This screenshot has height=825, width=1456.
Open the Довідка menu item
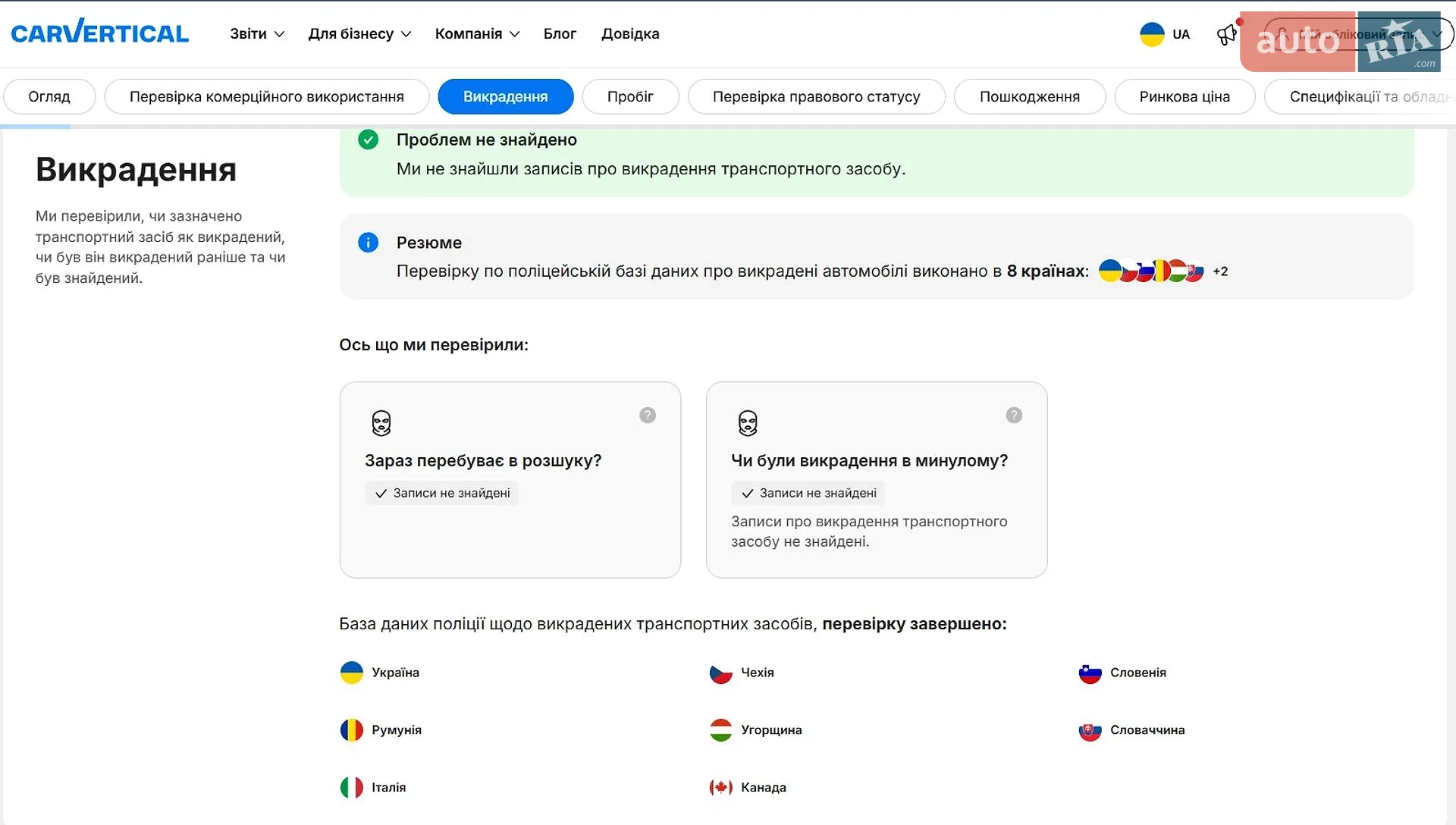pos(630,33)
